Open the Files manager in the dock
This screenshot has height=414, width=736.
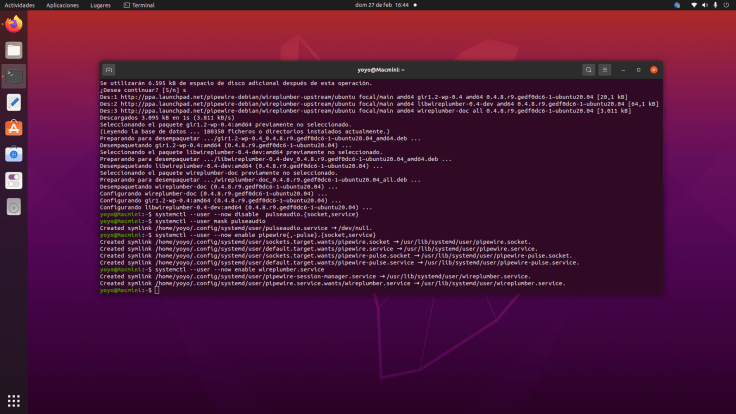tap(14, 50)
